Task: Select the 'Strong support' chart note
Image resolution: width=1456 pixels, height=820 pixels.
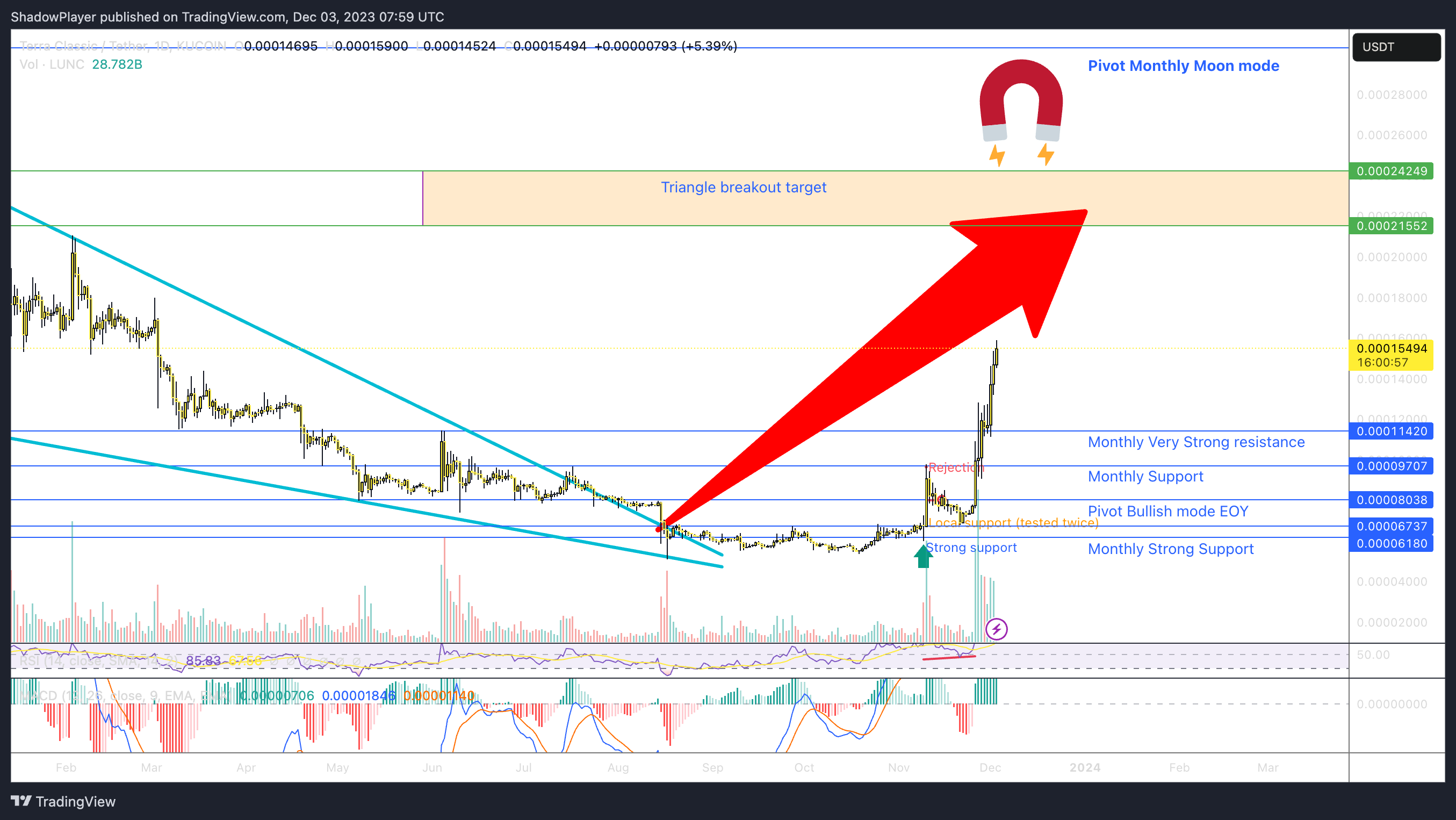Action: 971,548
